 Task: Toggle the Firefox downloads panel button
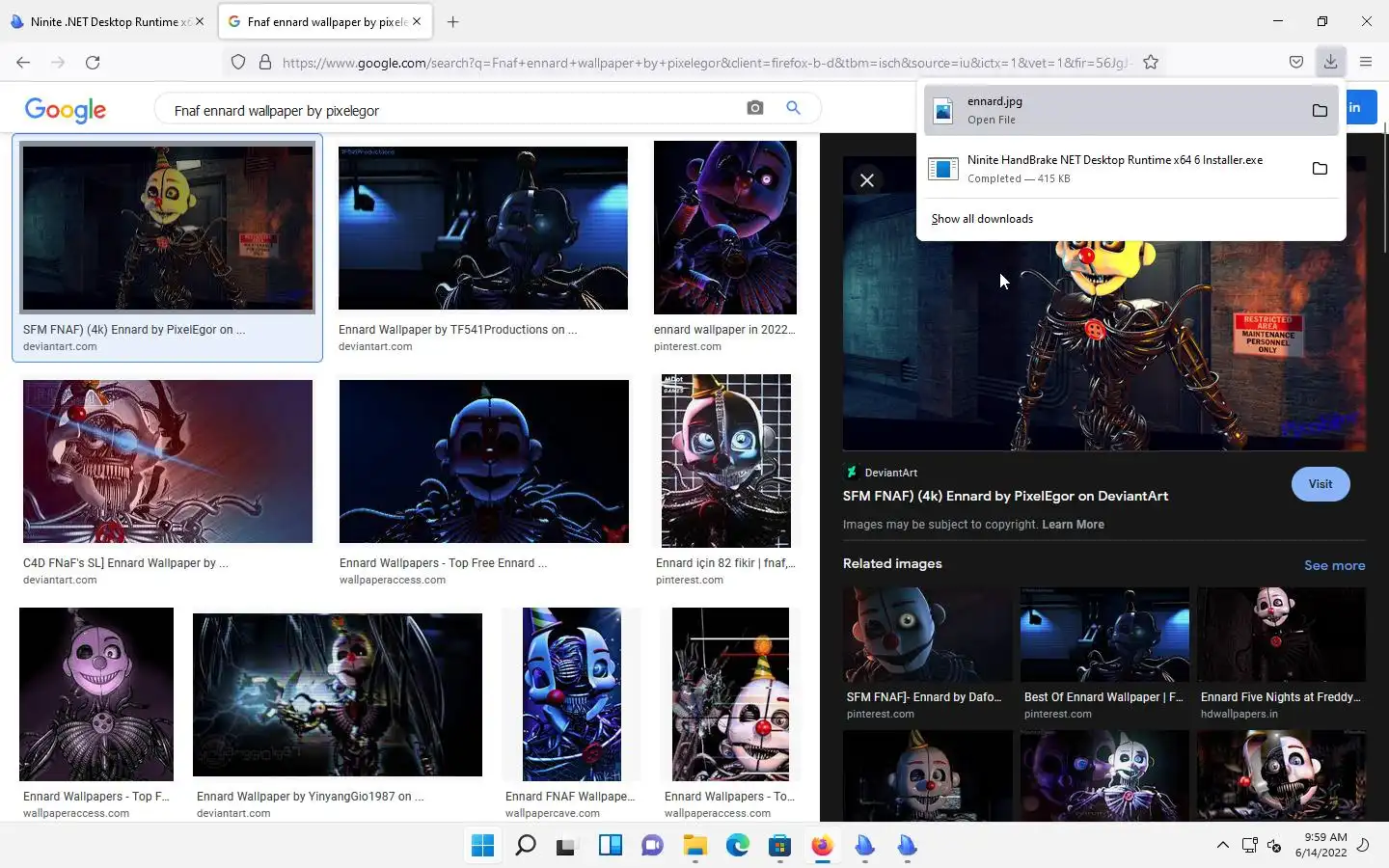[1330, 62]
